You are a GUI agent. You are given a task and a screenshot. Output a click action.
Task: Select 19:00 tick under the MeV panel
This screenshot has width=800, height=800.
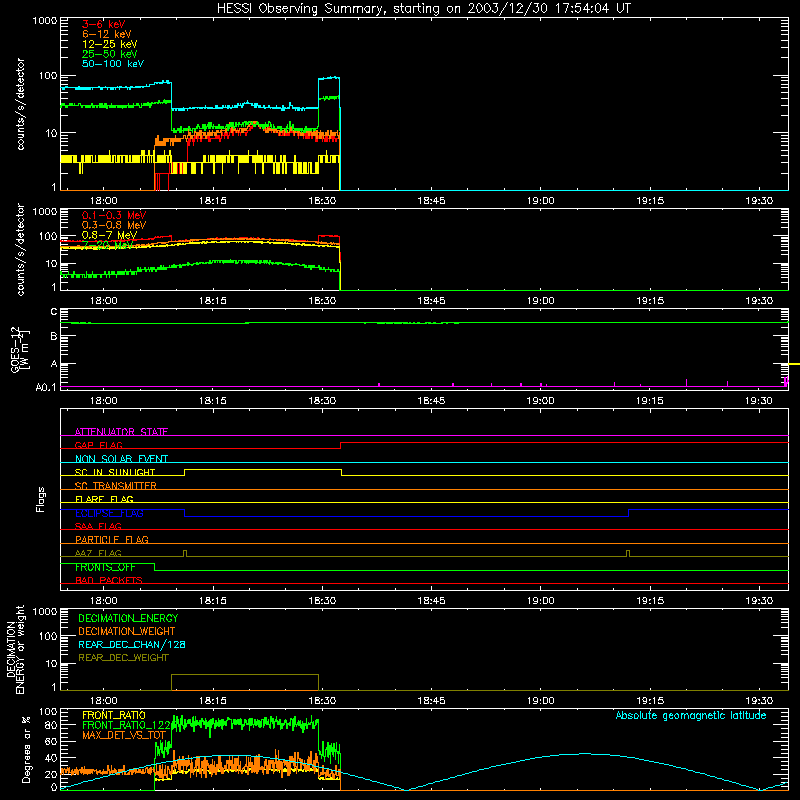pos(540,301)
